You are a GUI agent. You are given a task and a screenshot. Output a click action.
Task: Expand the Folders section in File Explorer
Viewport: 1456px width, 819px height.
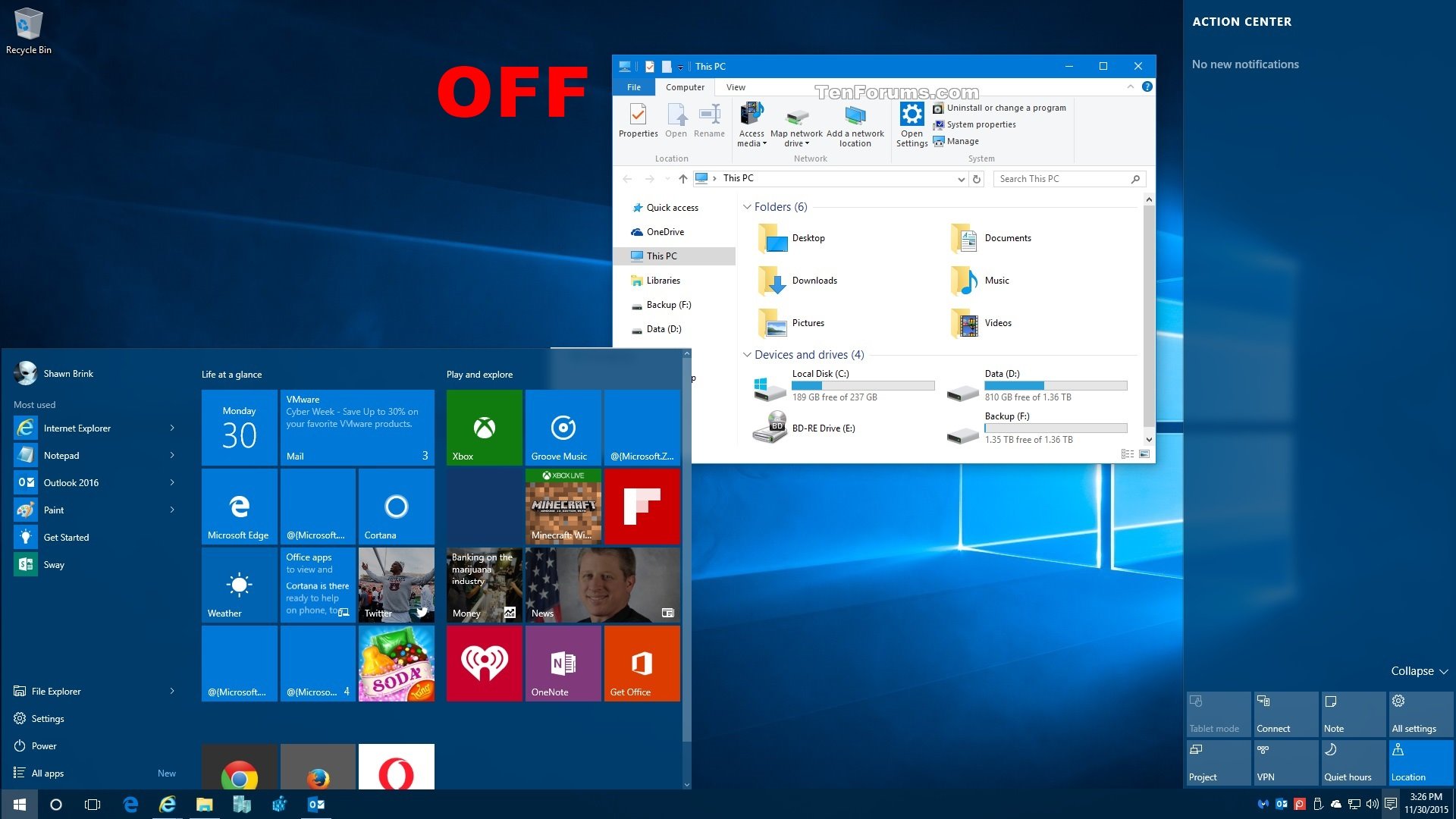pos(751,207)
